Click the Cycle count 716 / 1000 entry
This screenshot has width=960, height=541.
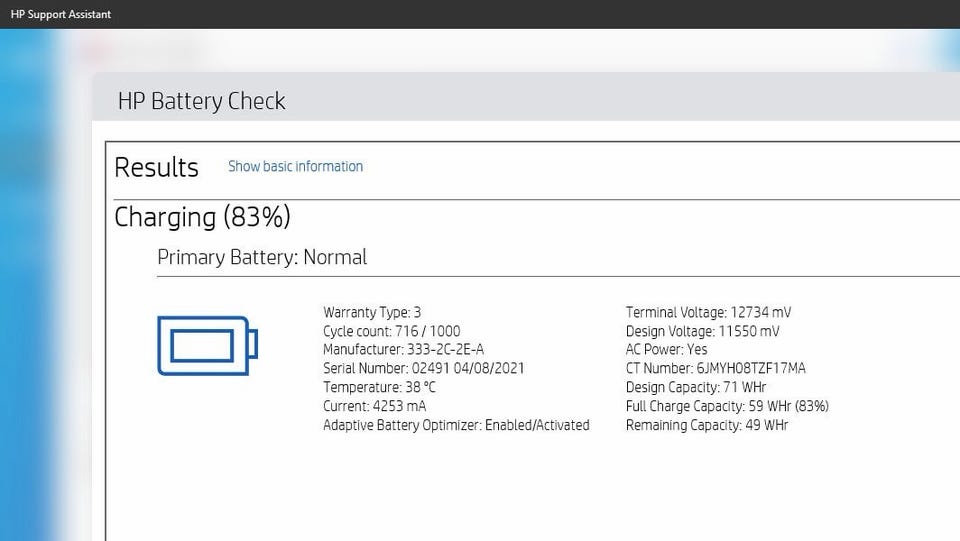[x=392, y=331]
